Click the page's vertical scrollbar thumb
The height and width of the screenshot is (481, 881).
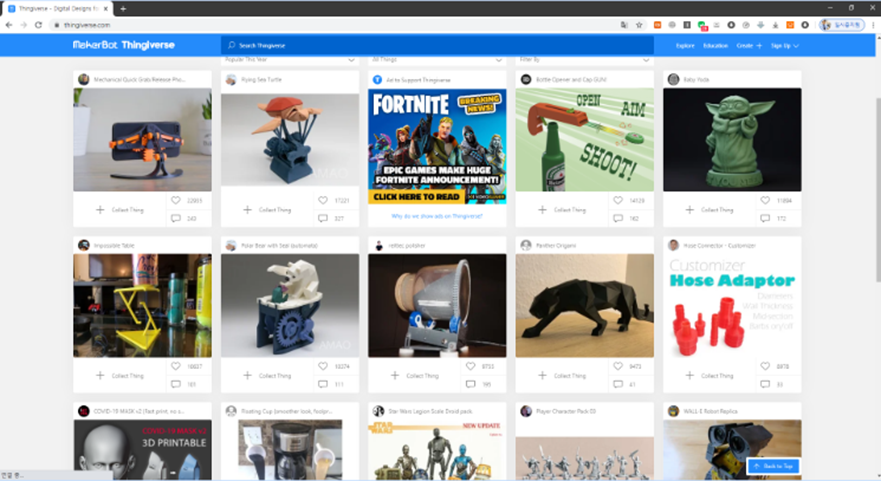(878, 188)
